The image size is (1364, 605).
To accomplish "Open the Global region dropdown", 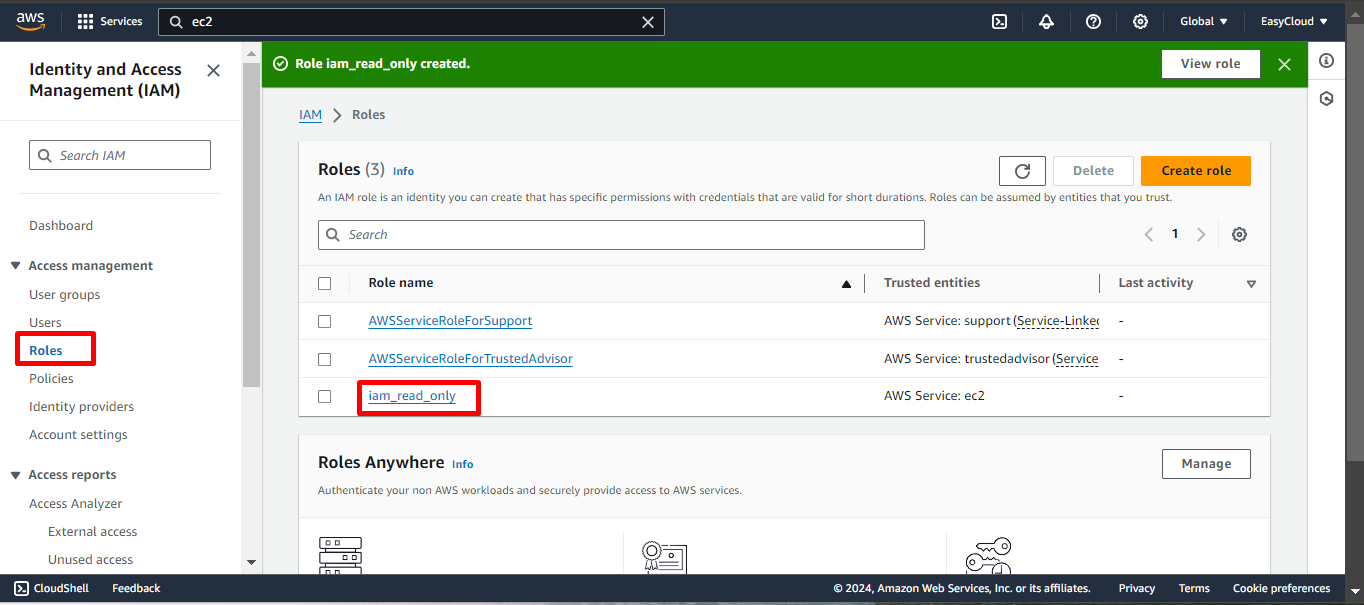I will 1204,22.
